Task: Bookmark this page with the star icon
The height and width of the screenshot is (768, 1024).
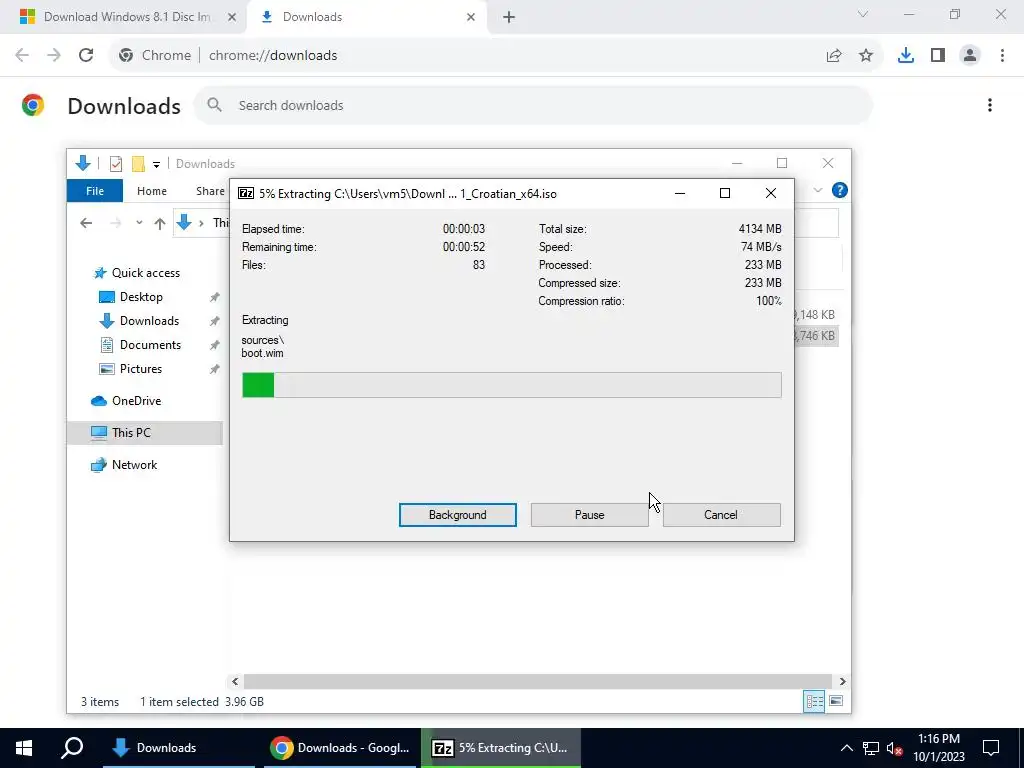Action: 866,56
